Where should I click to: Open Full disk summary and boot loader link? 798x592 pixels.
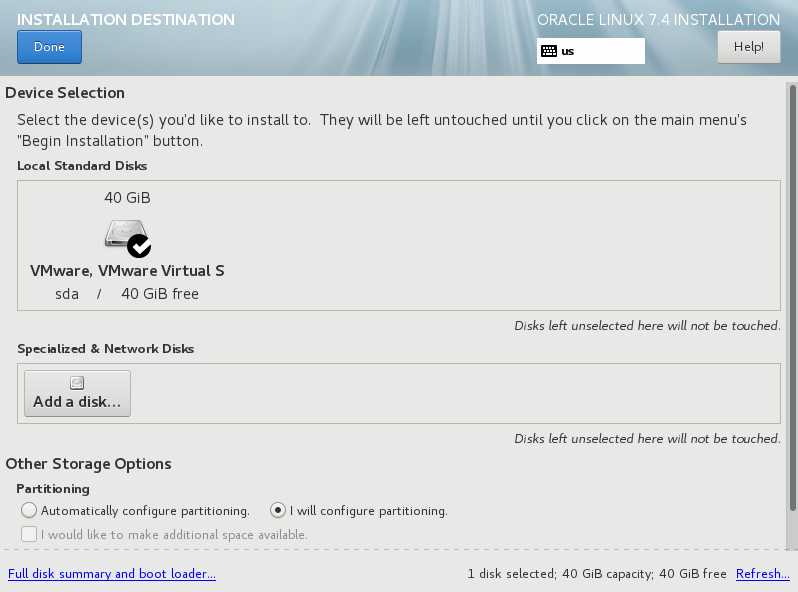tap(112, 574)
